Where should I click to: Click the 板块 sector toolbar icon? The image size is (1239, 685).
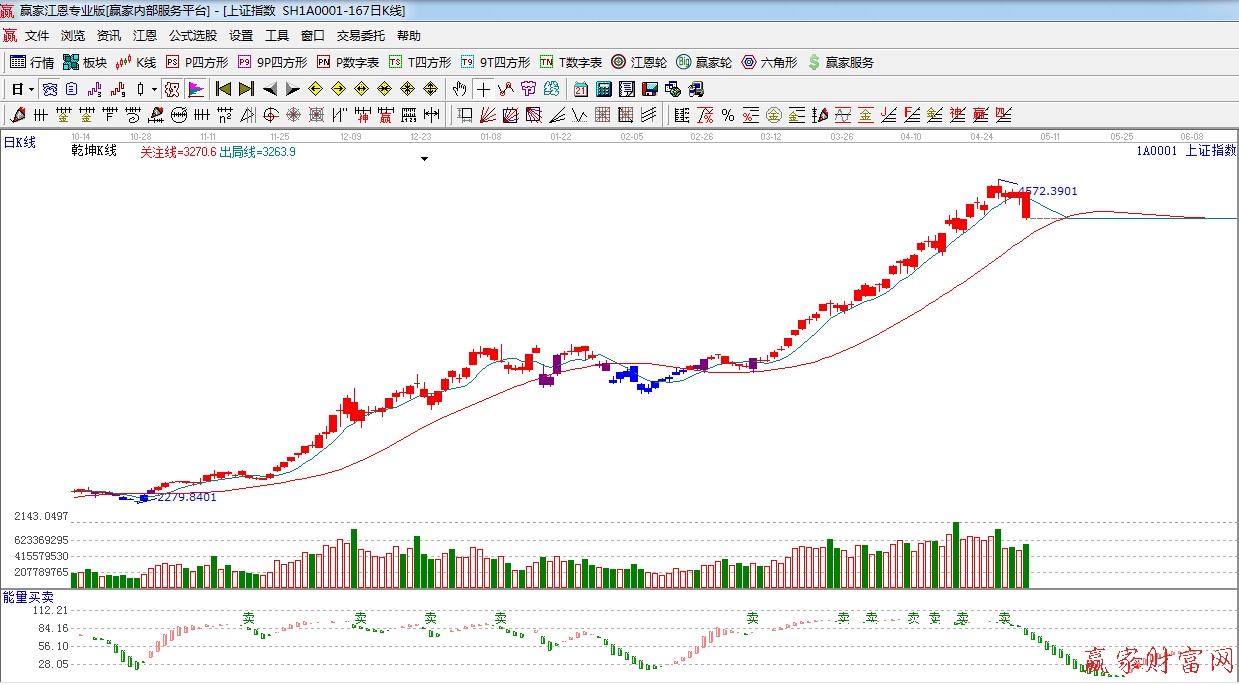pos(84,62)
